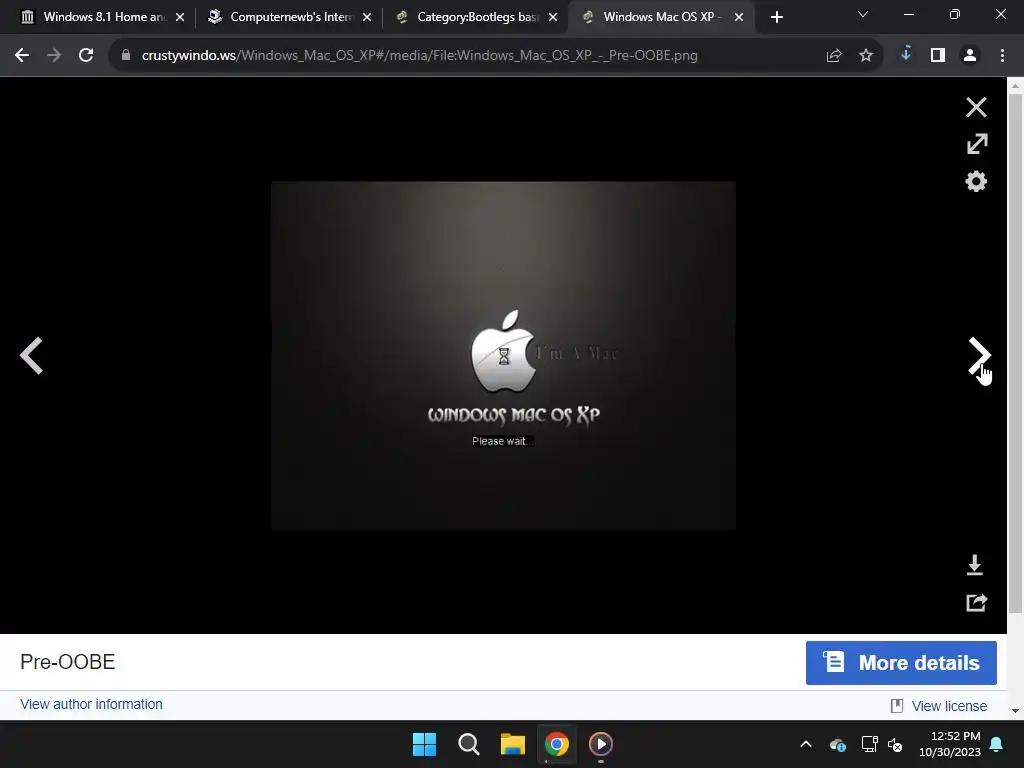Screen dimensions: 1024x768
Task: Share or embed this file icon
Action: 976,602
